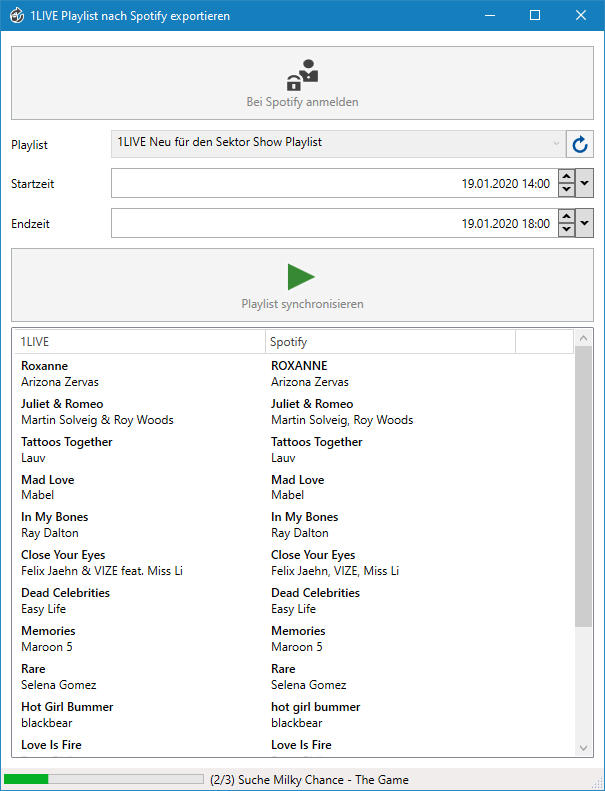Click Ray Dalton in the Spotify column

300,533
